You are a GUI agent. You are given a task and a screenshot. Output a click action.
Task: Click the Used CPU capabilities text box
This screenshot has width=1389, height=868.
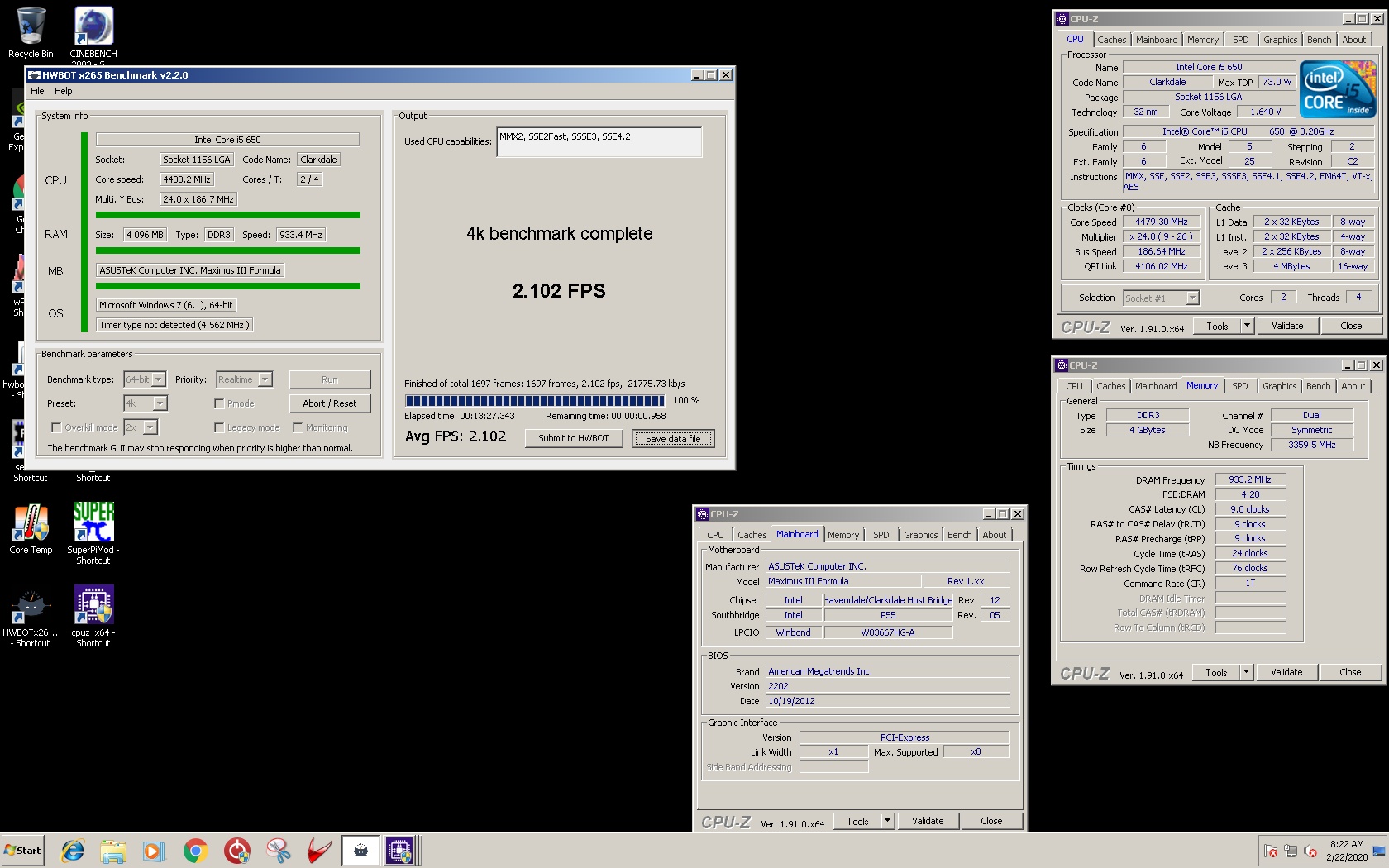599,142
